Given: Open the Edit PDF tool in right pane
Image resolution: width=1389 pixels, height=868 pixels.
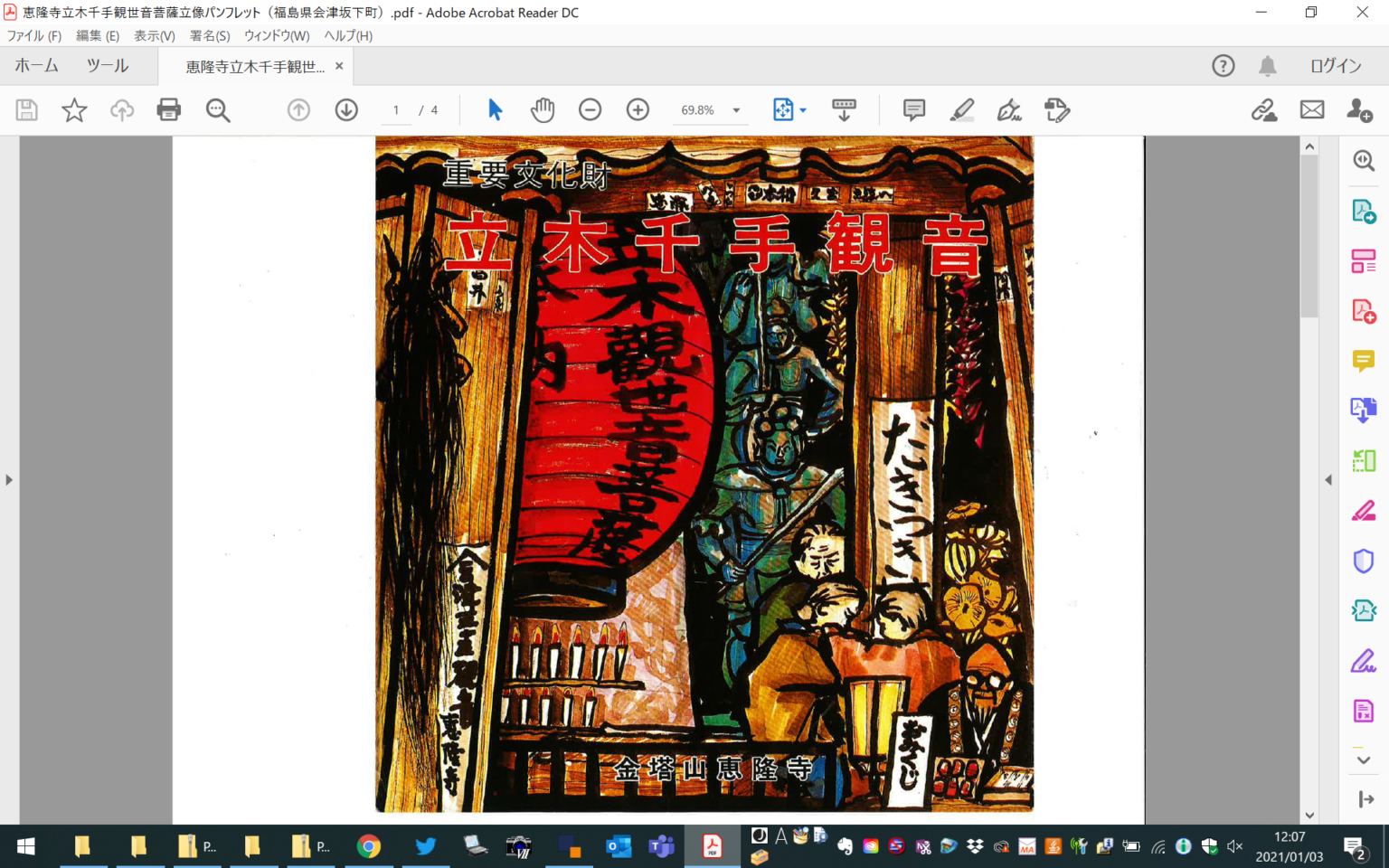Looking at the screenshot, I should click(x=1364, y=261).
